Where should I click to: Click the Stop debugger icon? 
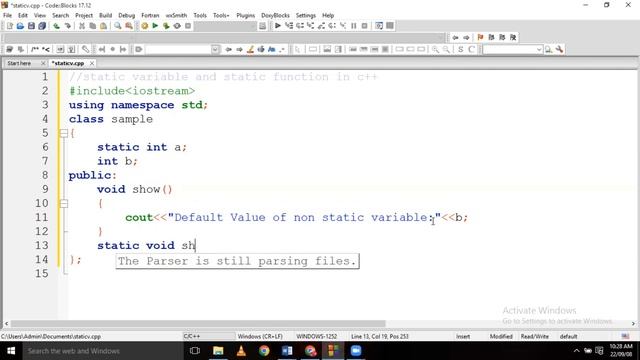(x=364, y=26)
